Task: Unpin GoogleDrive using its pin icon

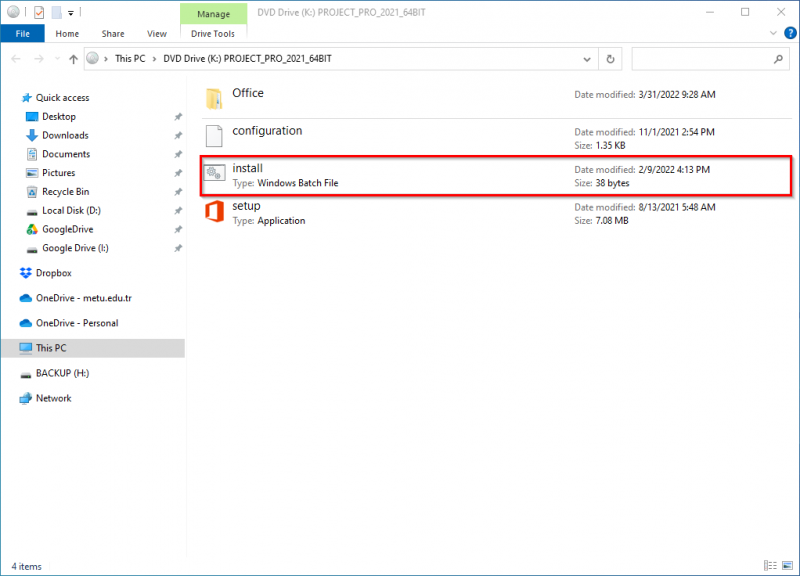Action: (x=178, y=230)
